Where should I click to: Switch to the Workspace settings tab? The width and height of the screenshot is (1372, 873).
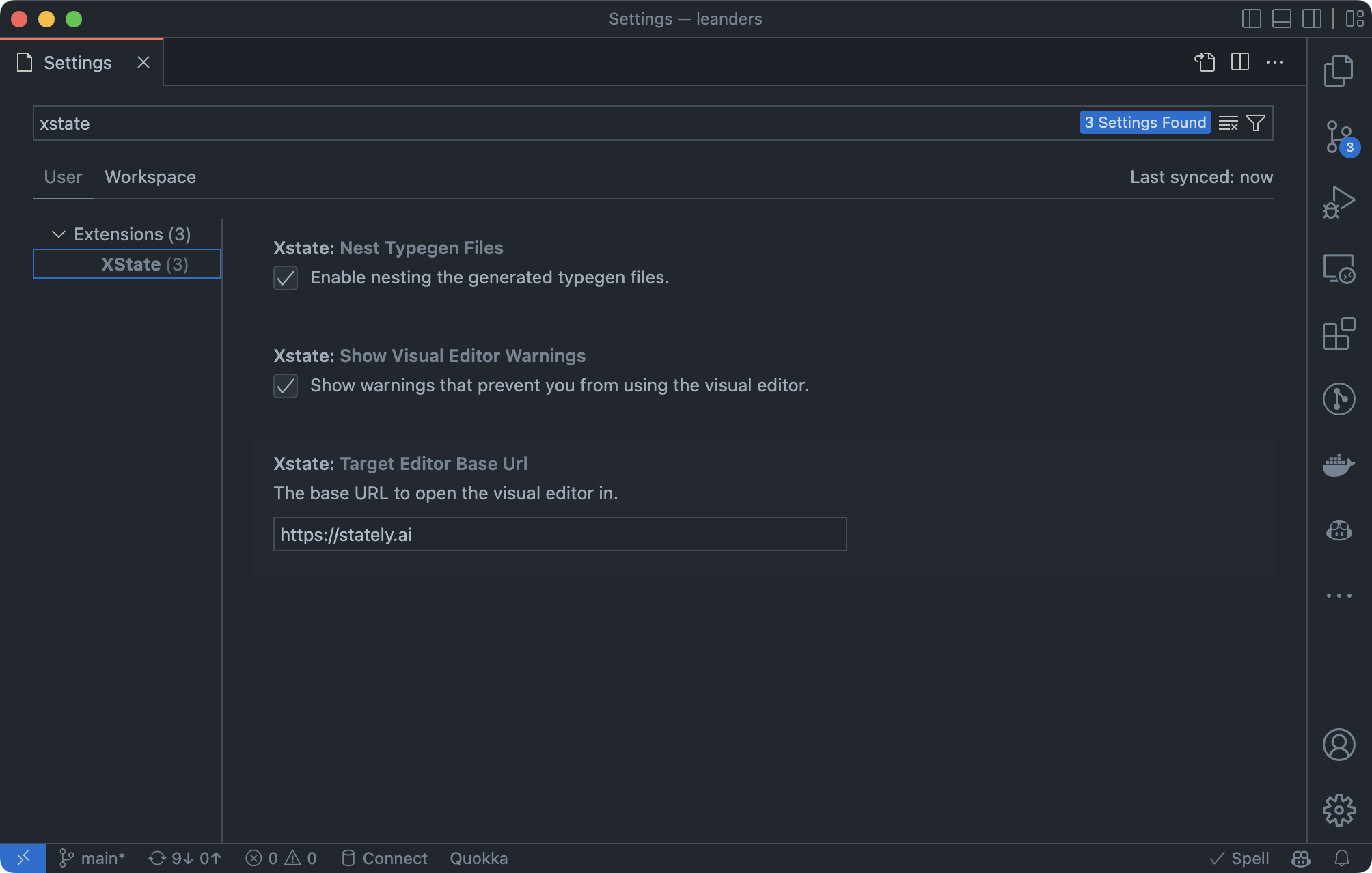pos(150,177)
